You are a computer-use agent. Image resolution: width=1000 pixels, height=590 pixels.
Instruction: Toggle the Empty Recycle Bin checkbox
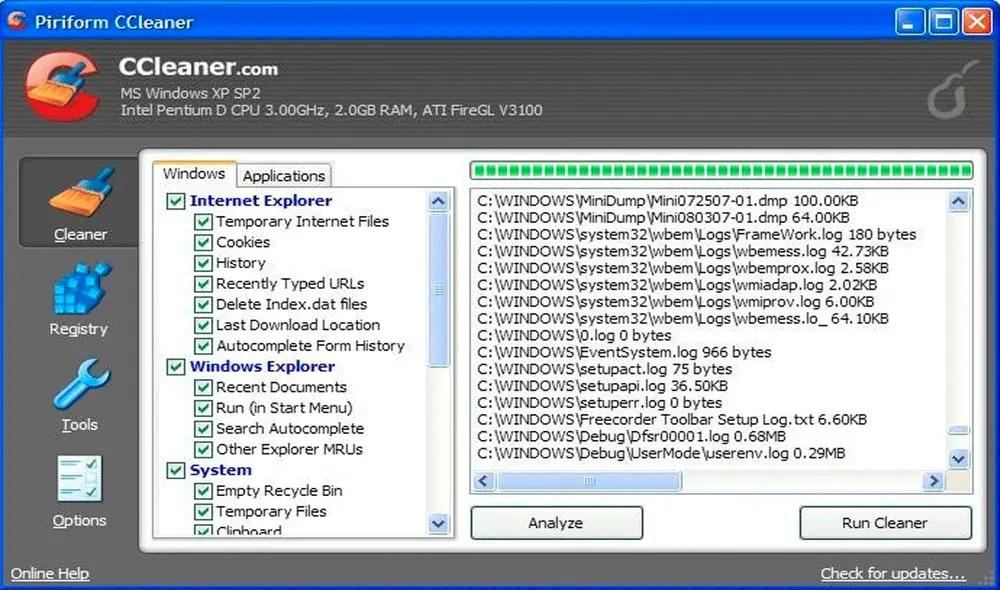point(205,490)
